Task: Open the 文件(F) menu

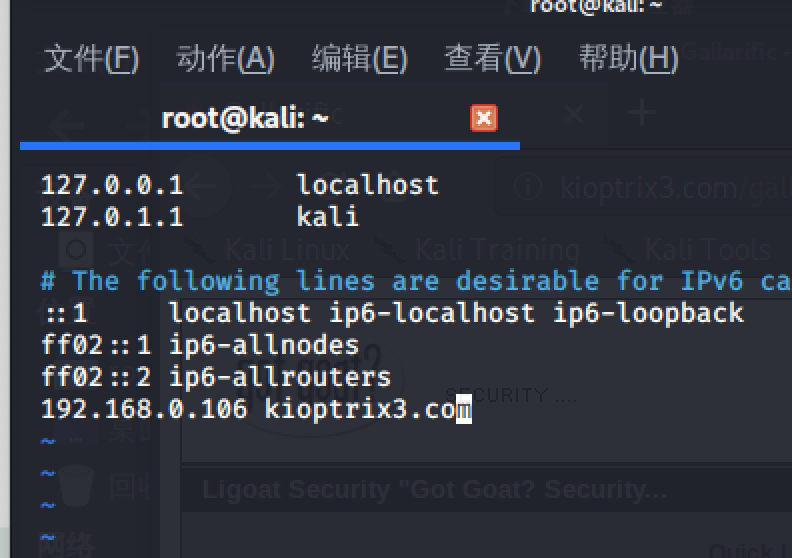Action: click(91, 59)
